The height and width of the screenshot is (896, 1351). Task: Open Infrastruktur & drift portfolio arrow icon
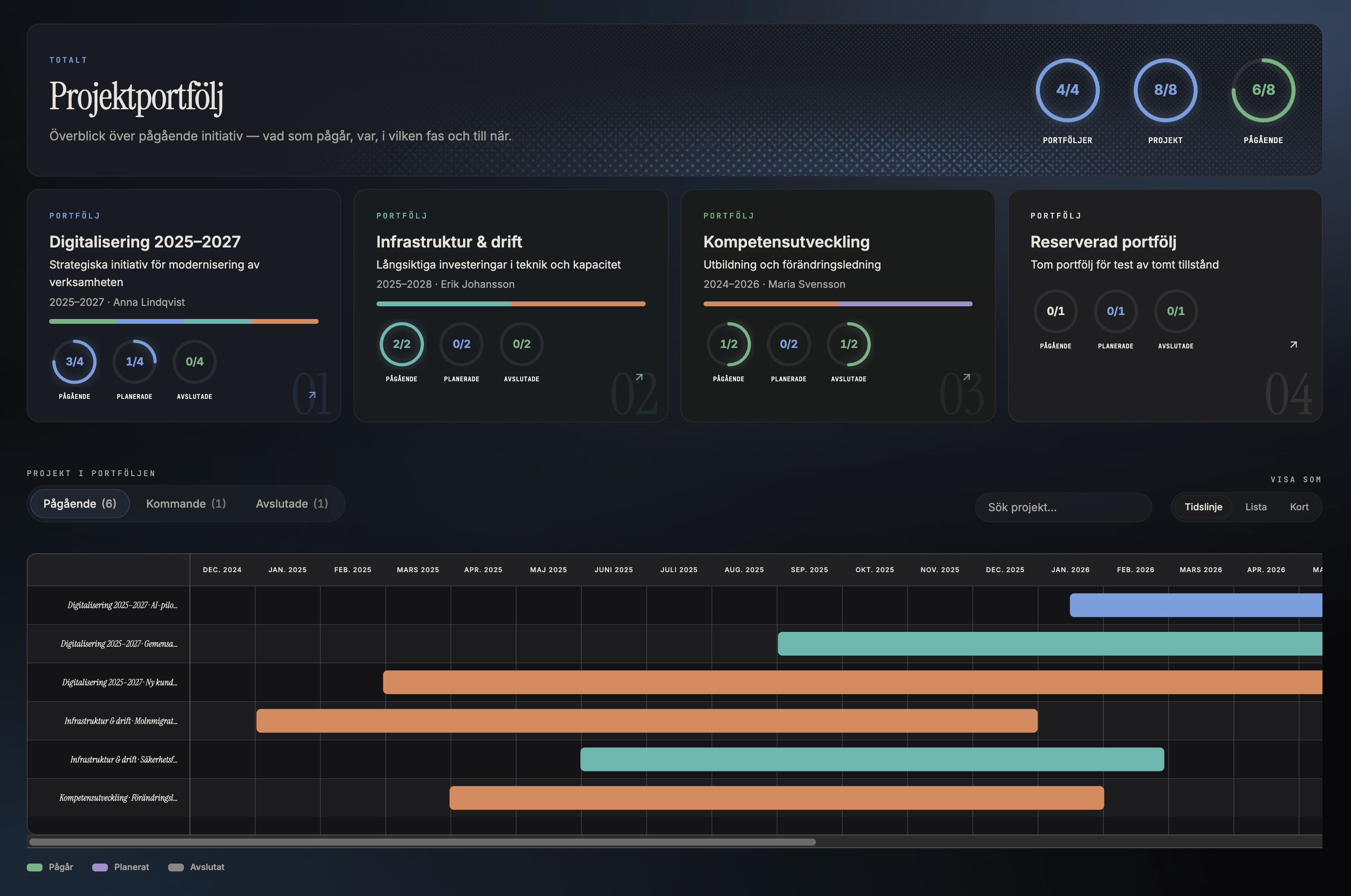tap(640, 377)
